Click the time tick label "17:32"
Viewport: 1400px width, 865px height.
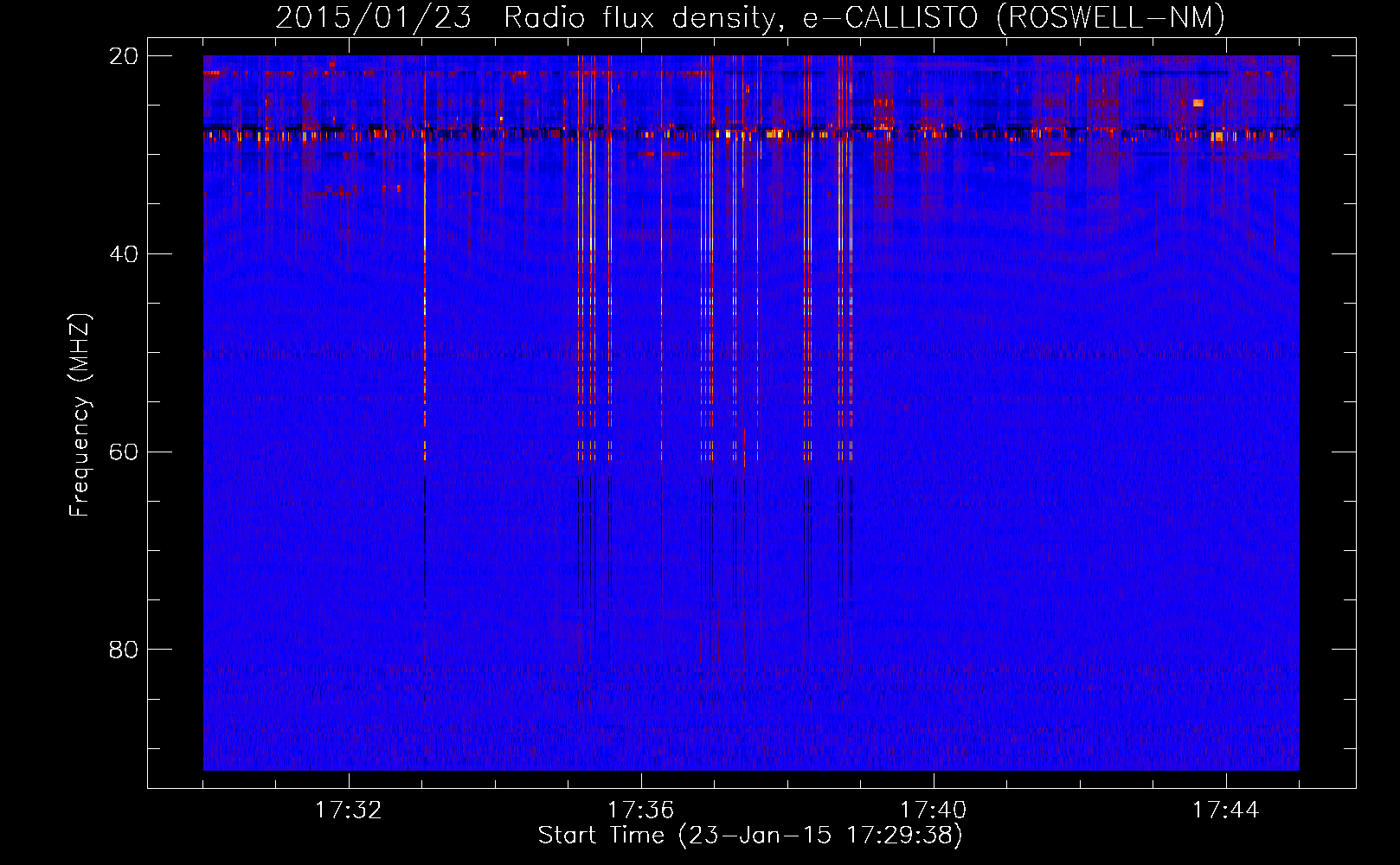tap(349, 811)
